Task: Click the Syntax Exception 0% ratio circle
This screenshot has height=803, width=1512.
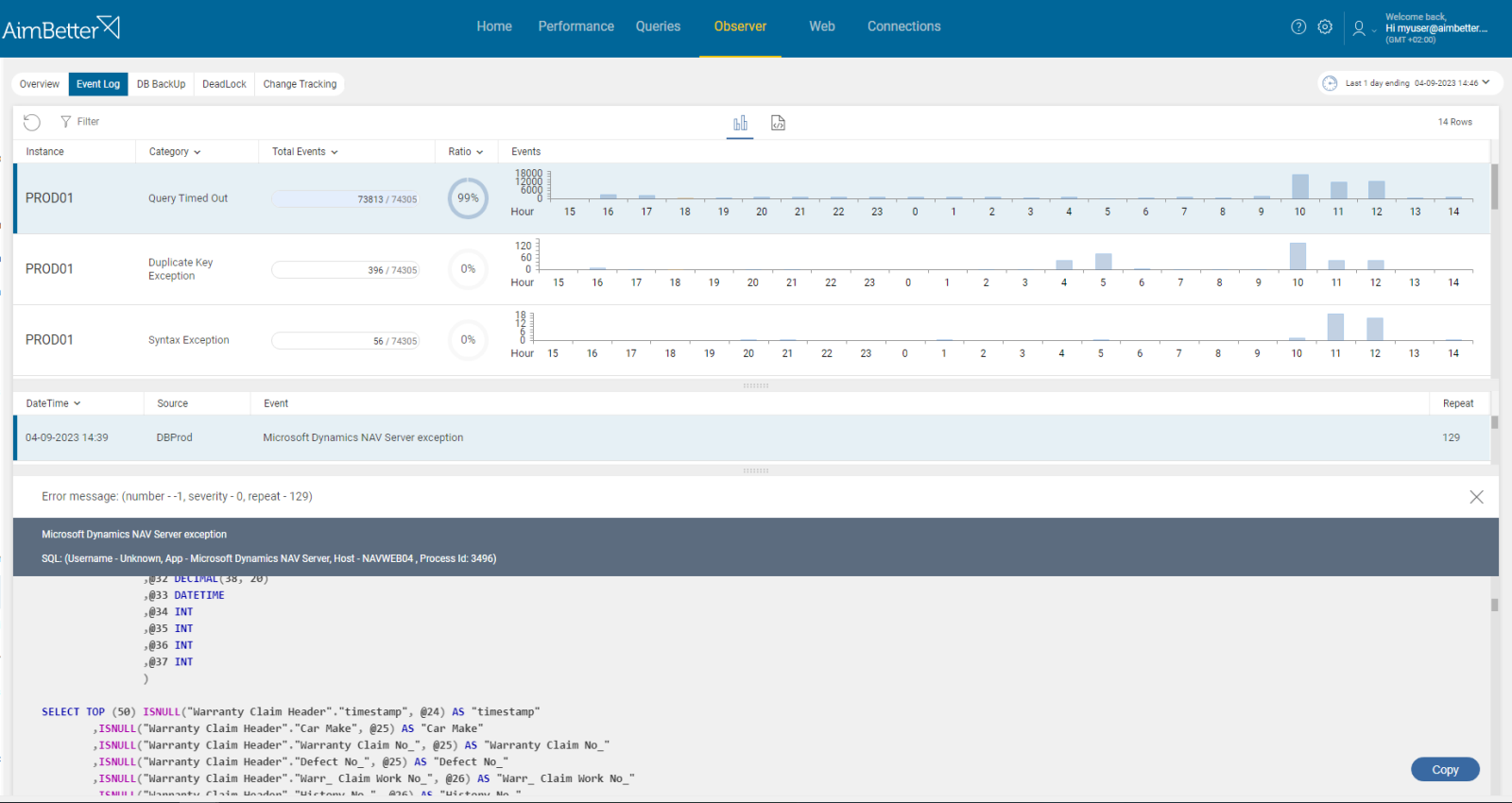Action: (x=468, y=340)
